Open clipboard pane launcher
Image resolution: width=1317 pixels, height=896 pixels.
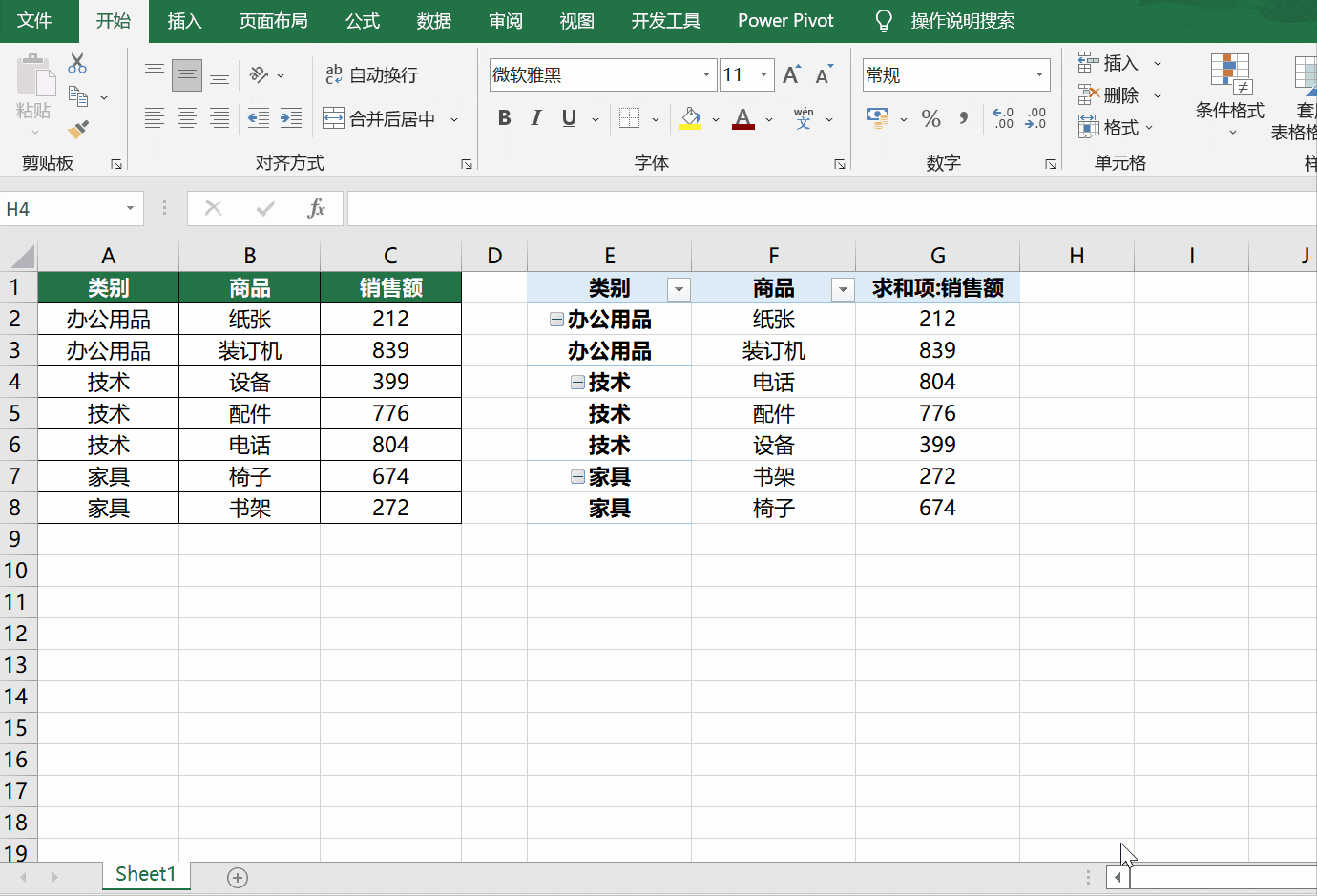[116, 164]
